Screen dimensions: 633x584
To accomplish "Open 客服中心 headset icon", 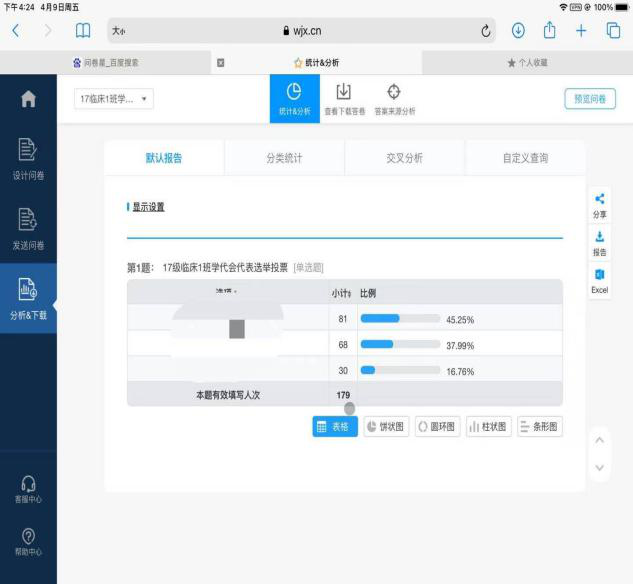I will point(28,488).
